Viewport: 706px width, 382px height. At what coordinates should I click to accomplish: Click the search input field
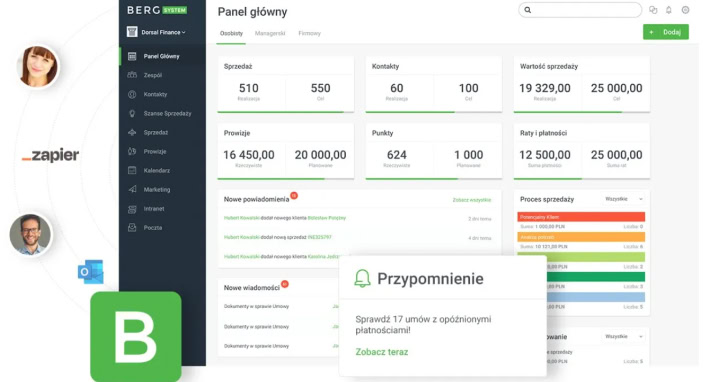coord(580,10)
